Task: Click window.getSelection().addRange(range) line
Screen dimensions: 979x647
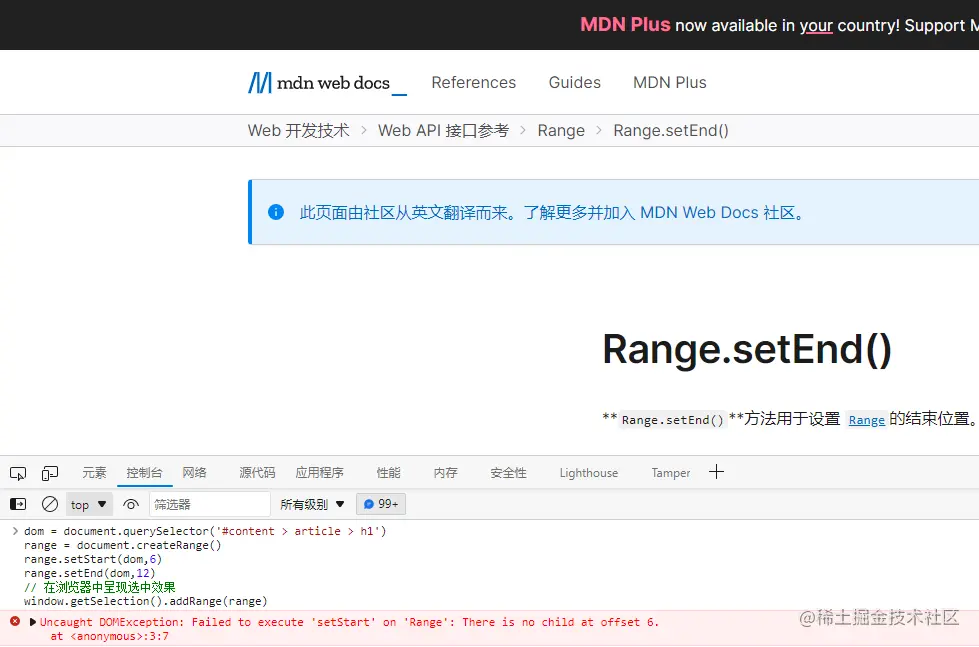Action: (145, 601)
